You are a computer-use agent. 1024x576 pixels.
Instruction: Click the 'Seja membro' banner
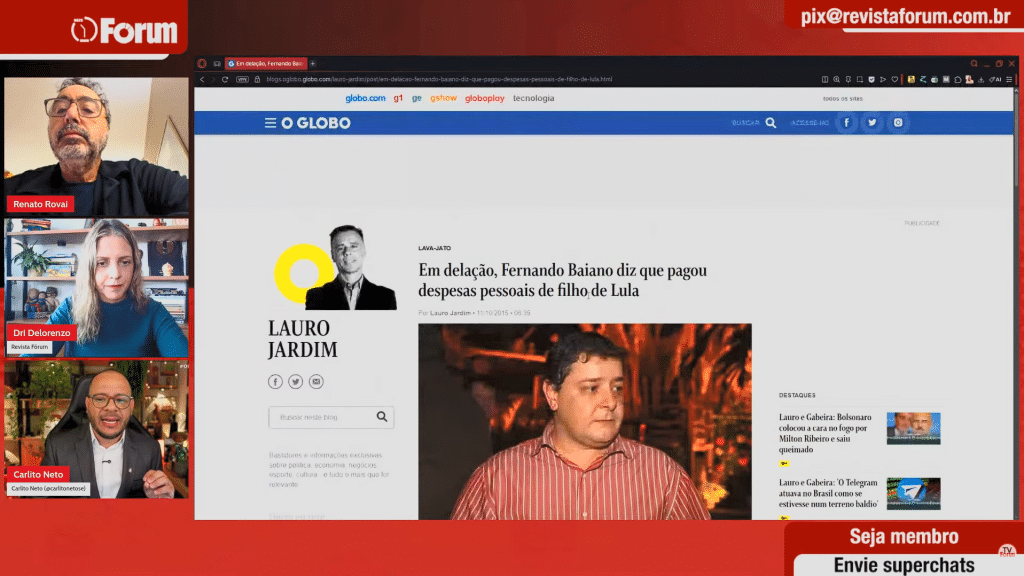coord(904,537)
